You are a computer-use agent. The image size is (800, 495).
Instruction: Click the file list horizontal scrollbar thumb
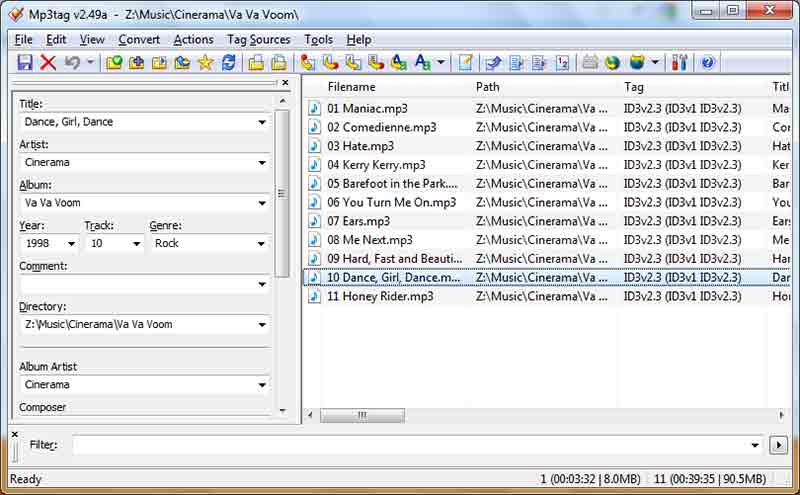pyautogui.click(x=362, y=415)
